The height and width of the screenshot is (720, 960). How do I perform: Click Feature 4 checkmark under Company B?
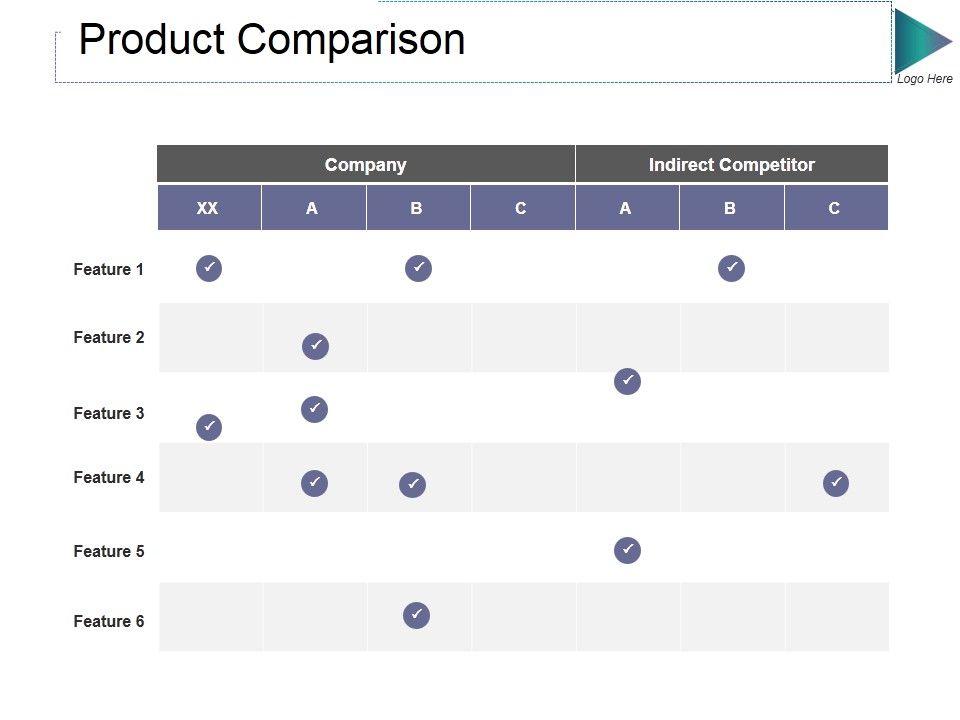click(x=412, y=485)
